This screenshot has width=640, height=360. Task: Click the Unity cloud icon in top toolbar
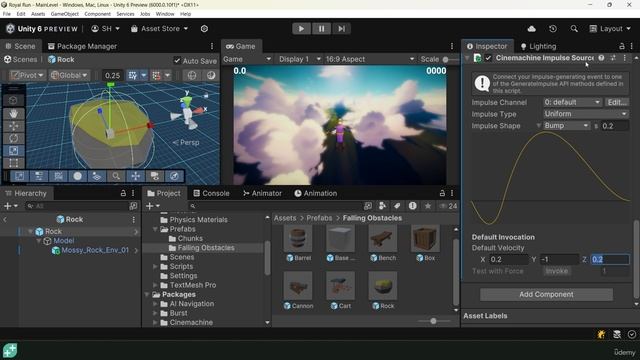(531, 29)
